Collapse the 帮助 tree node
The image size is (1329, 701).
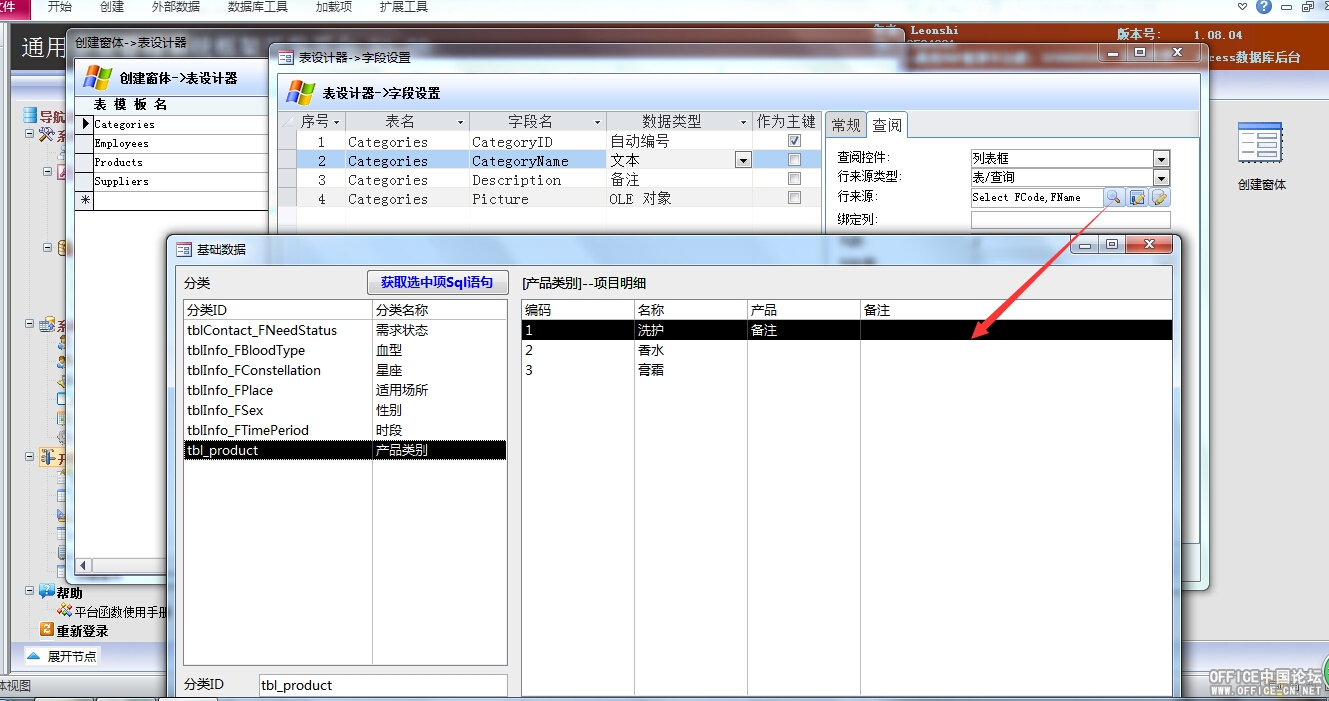point(30,592)
